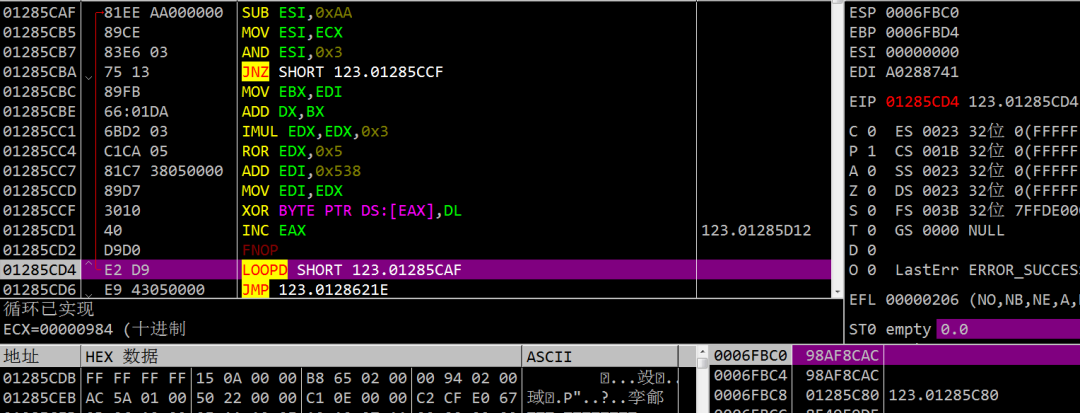Click the comment 123.01285D12

[x=756, y=231]
